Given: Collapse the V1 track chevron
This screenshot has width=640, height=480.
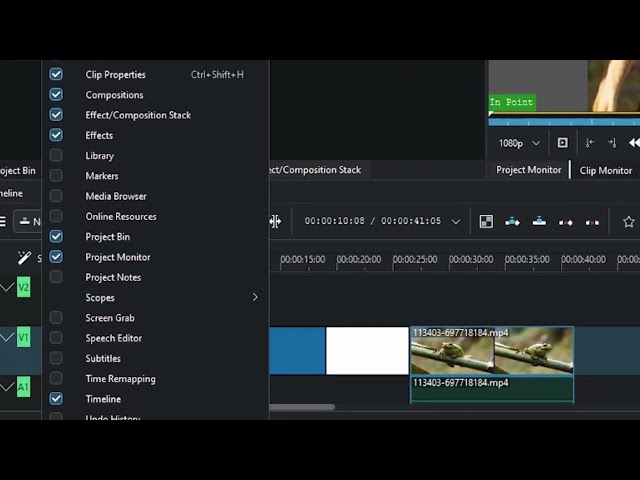Looking at the screenshot, I should point(6,338).
